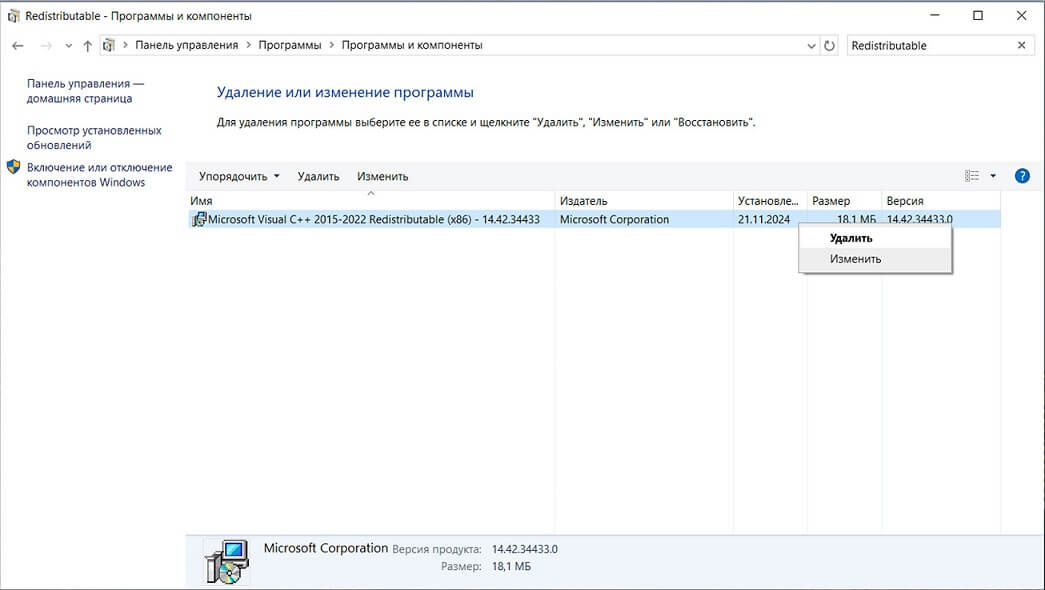Click the shield icon beside Windows components
Image resolution: width=1045 pixels, height=590 pixels.
pos(13,167)
